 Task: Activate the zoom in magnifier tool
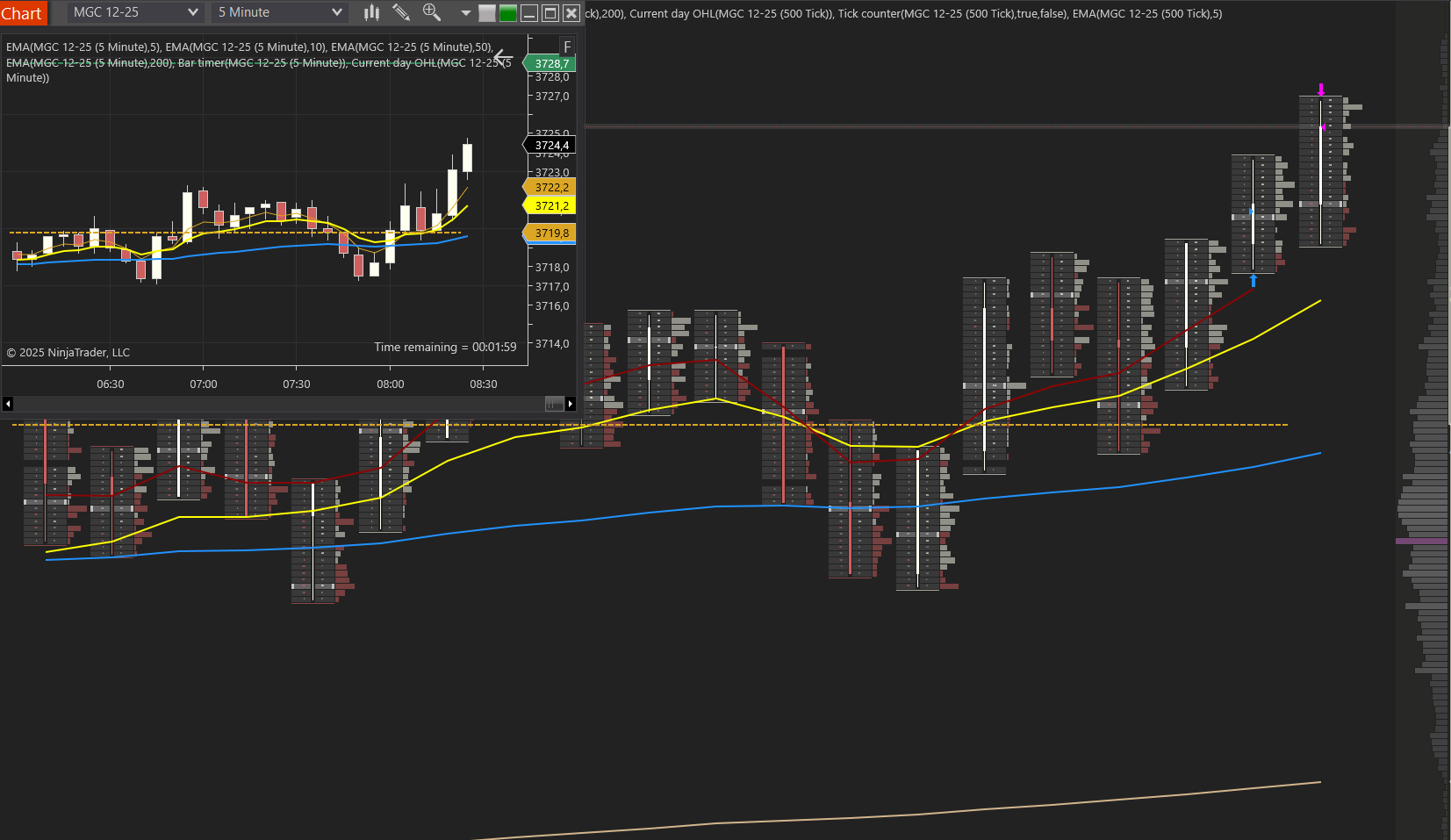(x=431, y=12)
